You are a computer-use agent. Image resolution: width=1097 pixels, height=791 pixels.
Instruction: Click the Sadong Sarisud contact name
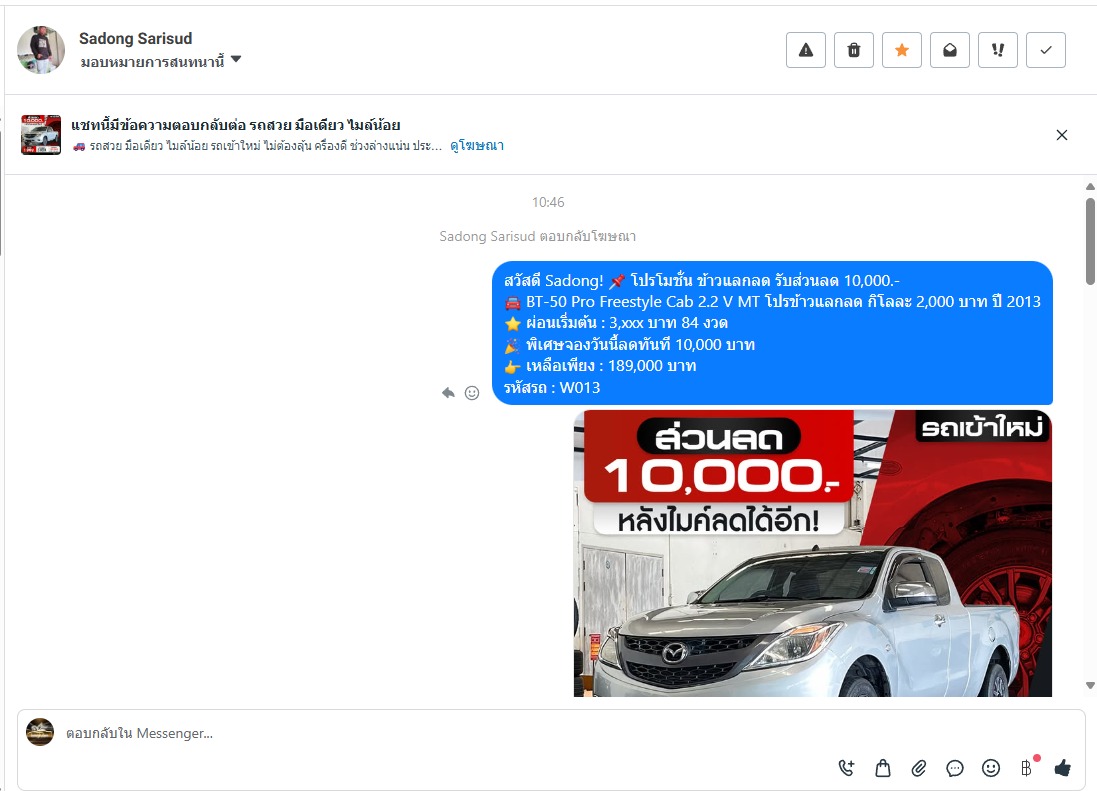[136, 38]
